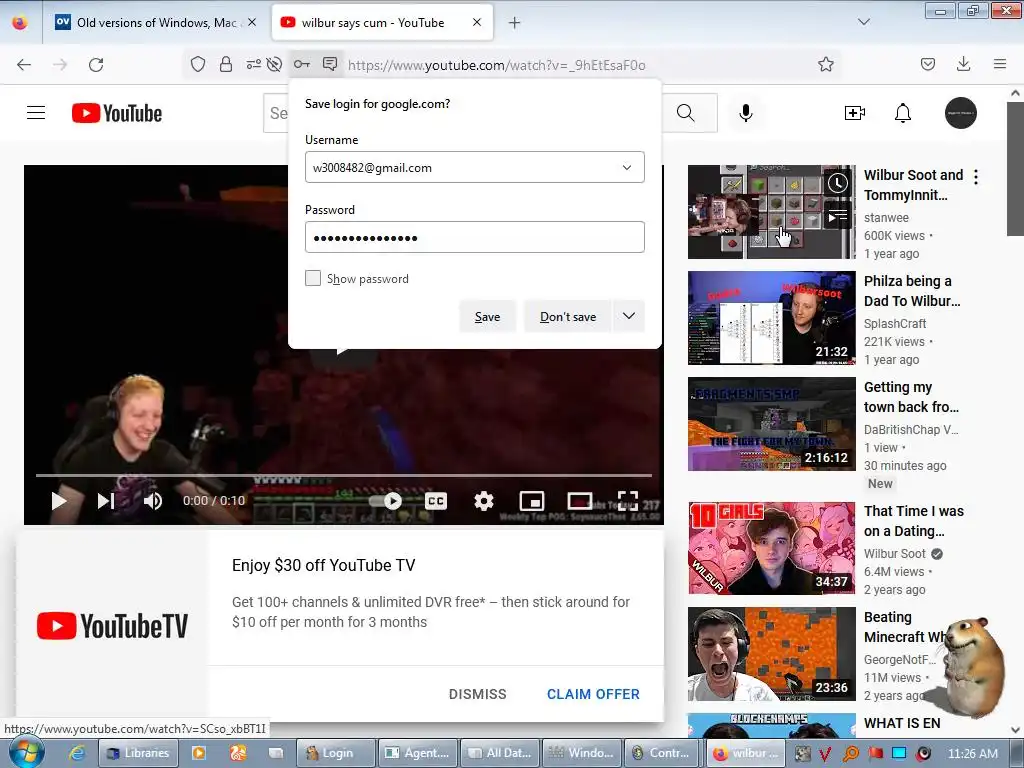Open the Wilbur Soot channel link
This screenshot has width=1024, height=768.
(x=895, y=553)
